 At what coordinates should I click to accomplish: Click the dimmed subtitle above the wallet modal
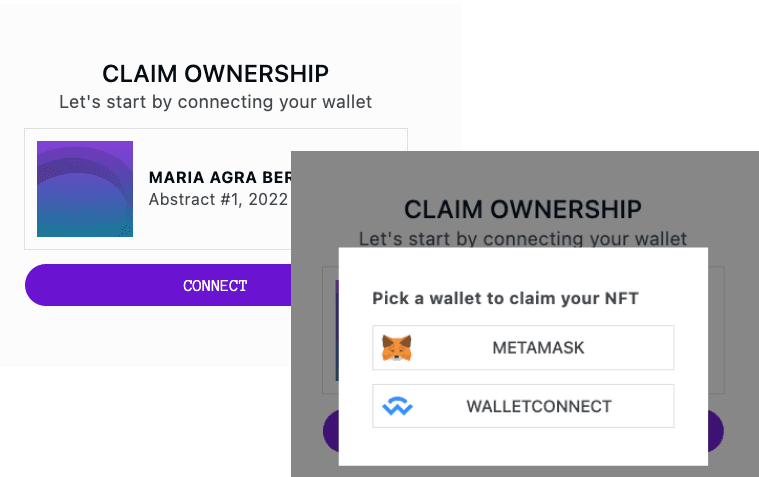coord(522,239)
